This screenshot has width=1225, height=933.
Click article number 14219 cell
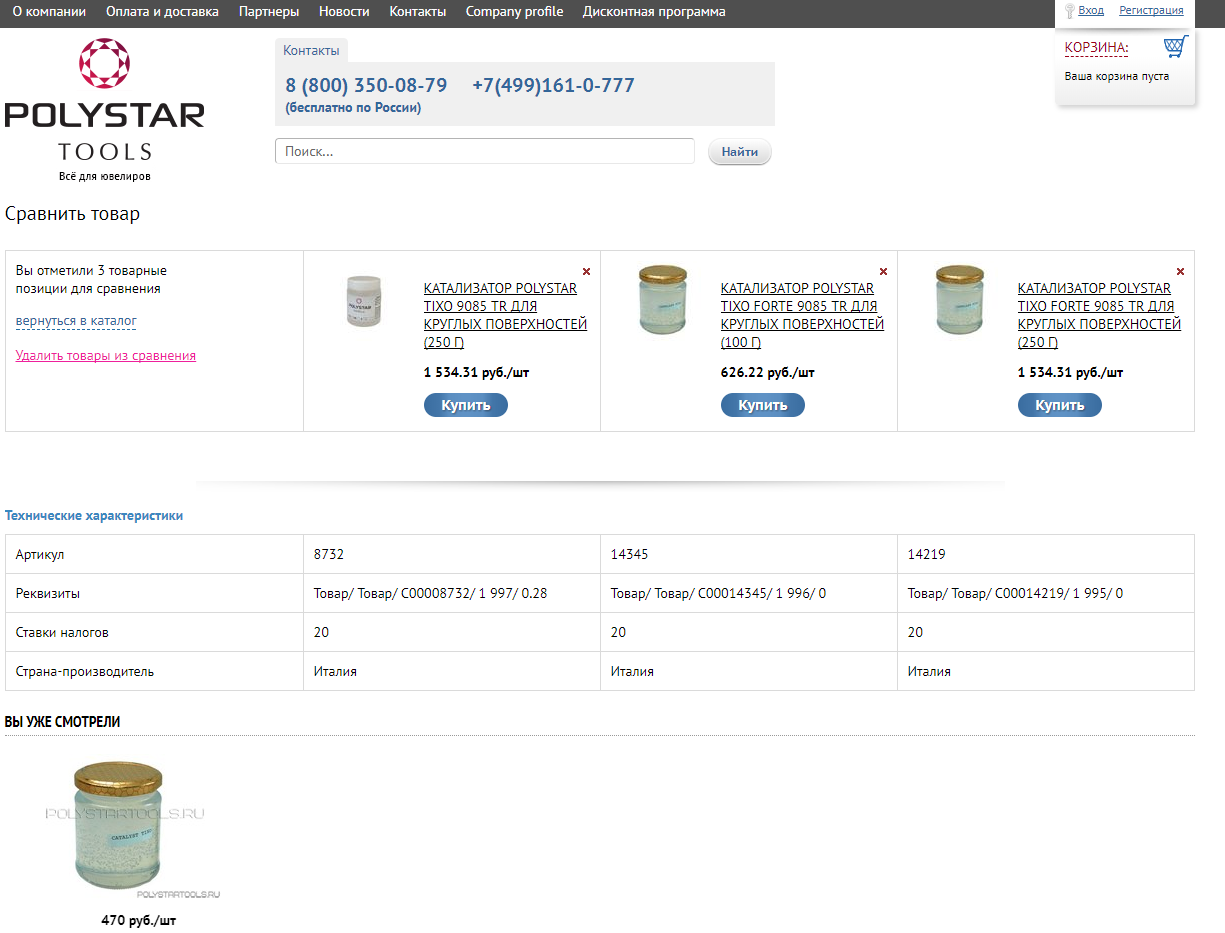tap(1046, 554)
